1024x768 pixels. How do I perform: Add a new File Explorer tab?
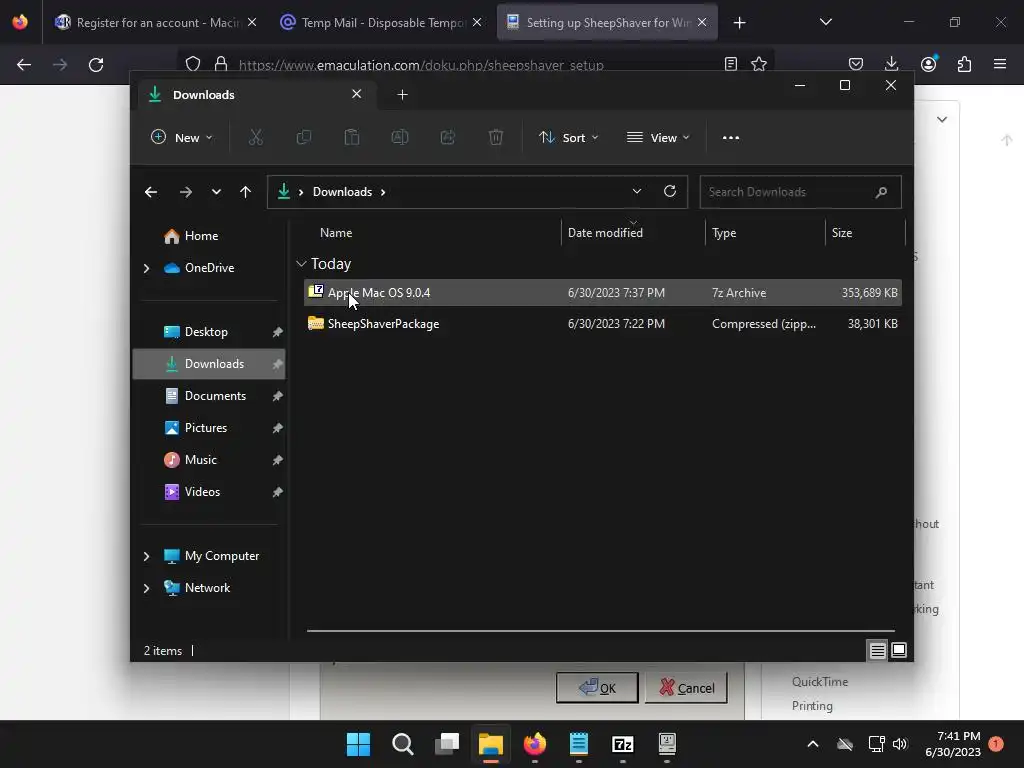click(x=402, y=95)
